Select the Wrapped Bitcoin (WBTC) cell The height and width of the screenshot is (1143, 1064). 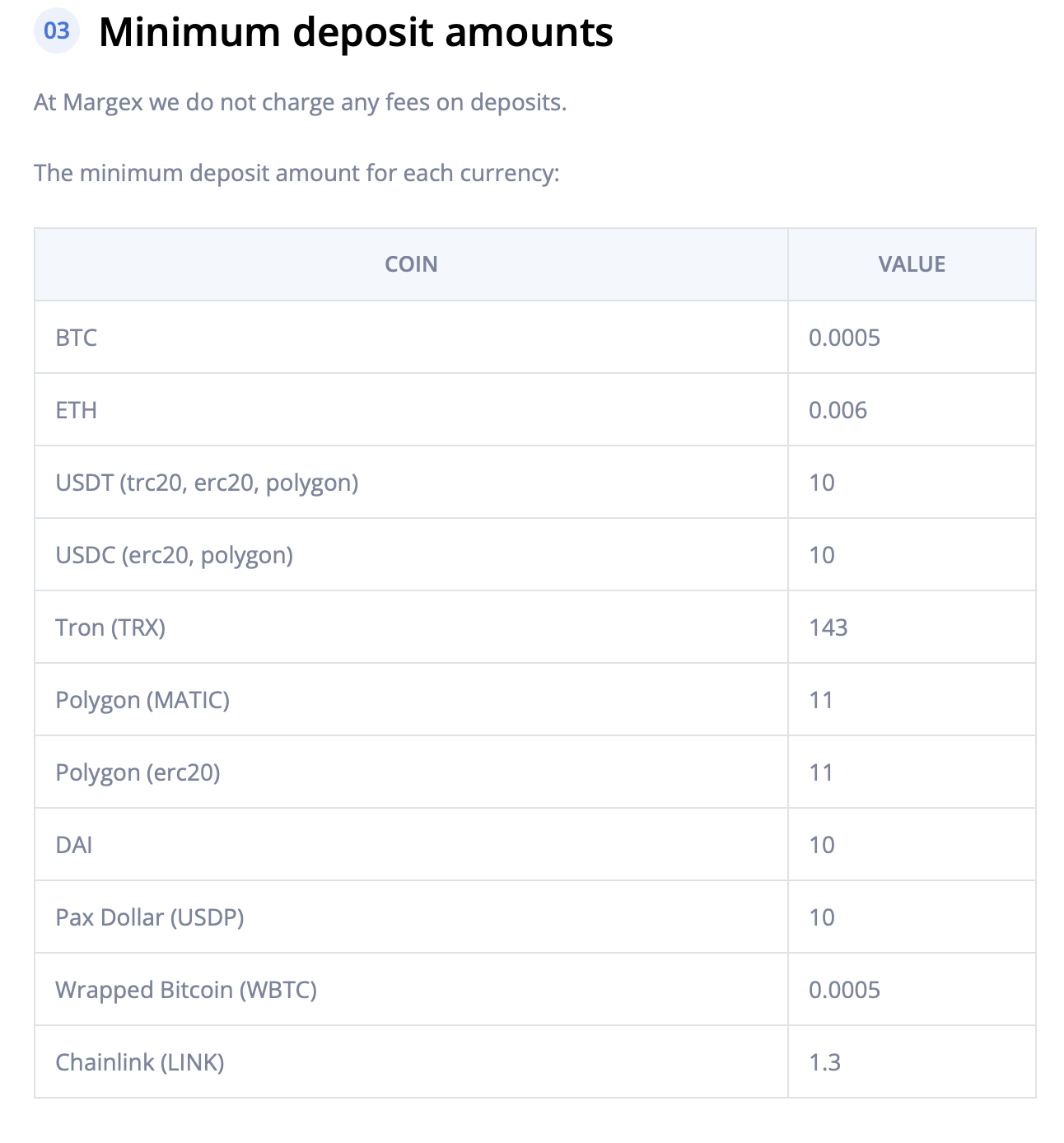186,990
